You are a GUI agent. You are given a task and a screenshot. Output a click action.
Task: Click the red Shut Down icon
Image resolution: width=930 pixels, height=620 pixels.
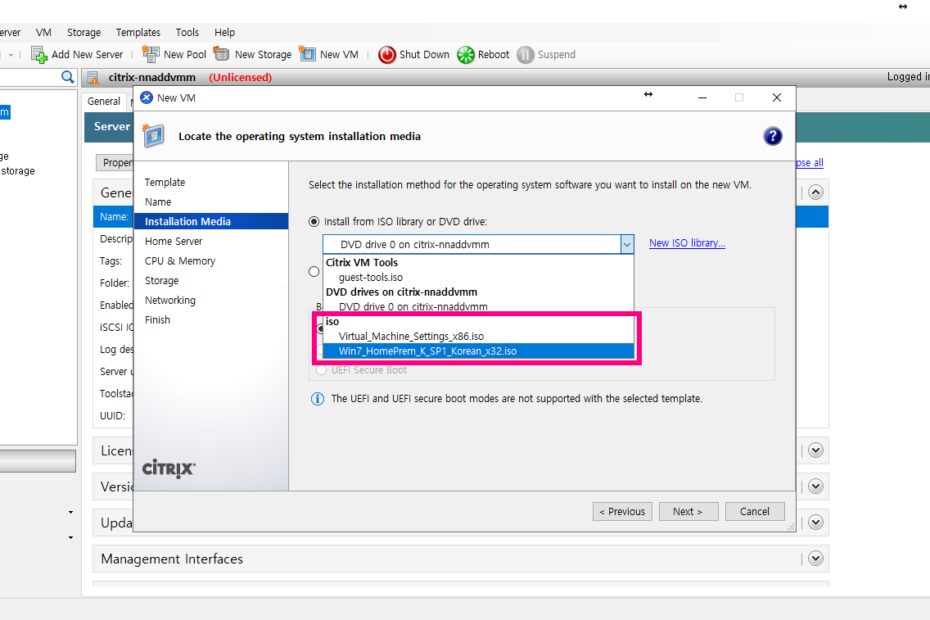[387, 55]
